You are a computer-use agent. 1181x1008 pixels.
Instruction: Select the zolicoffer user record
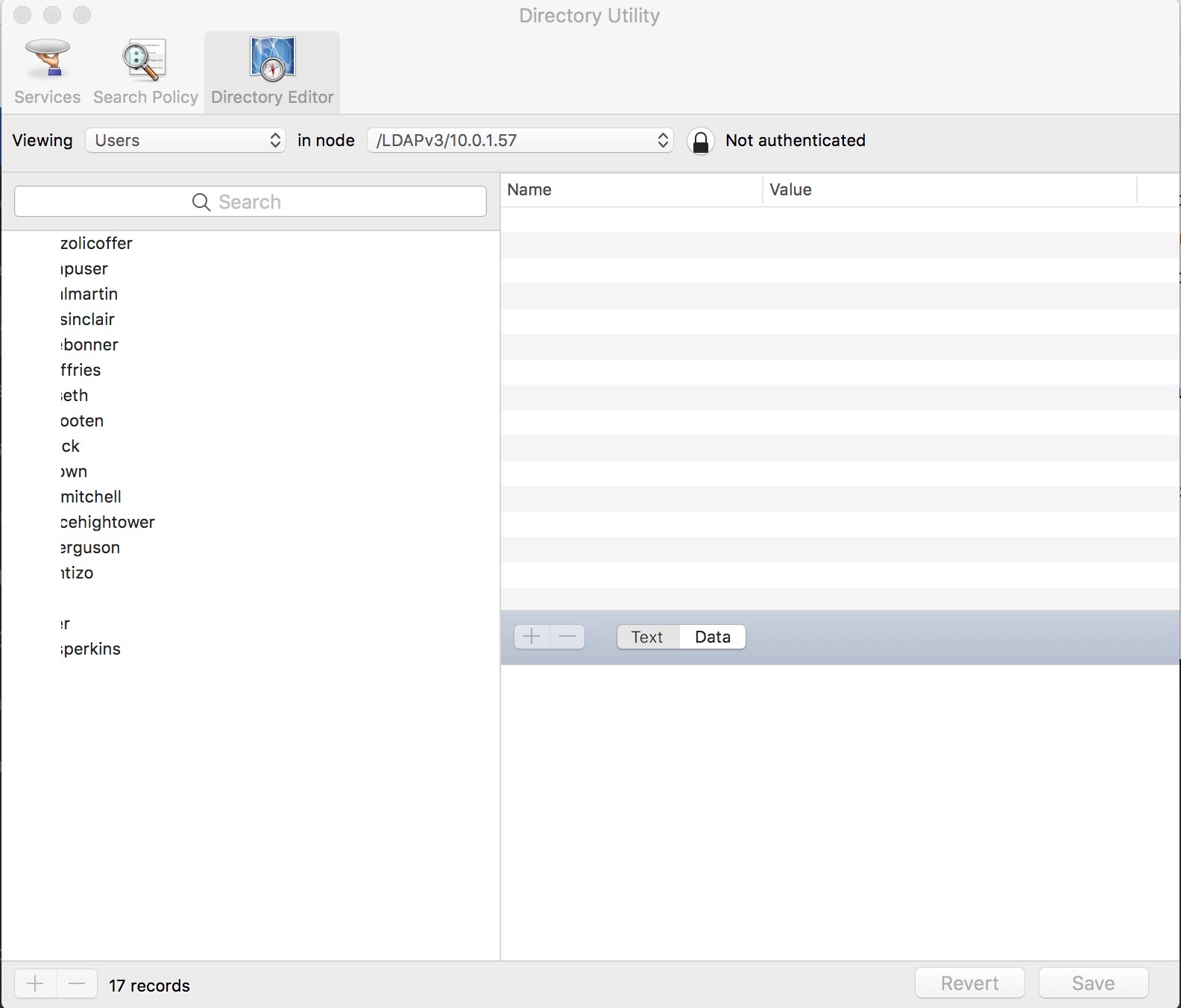pyautogui.click(x=251, y=243)
